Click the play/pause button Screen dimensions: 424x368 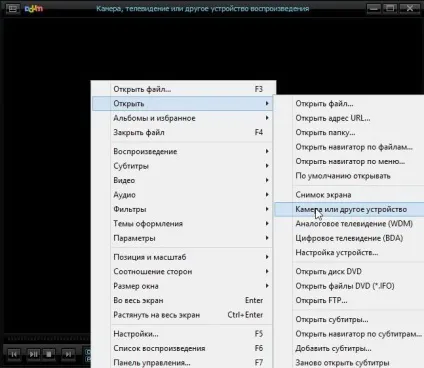[x=34, y=354]
